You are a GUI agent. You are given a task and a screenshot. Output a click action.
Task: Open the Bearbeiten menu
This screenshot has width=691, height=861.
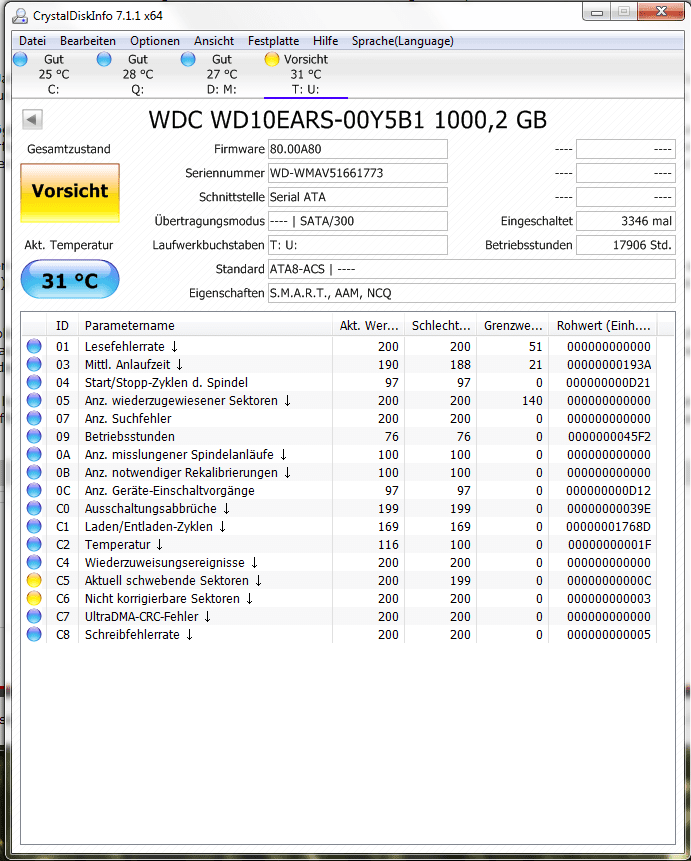pyautogui.click(x=88, y=41)
